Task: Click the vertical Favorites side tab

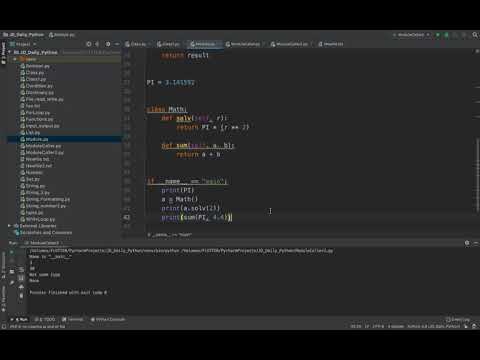Action: 3,298
